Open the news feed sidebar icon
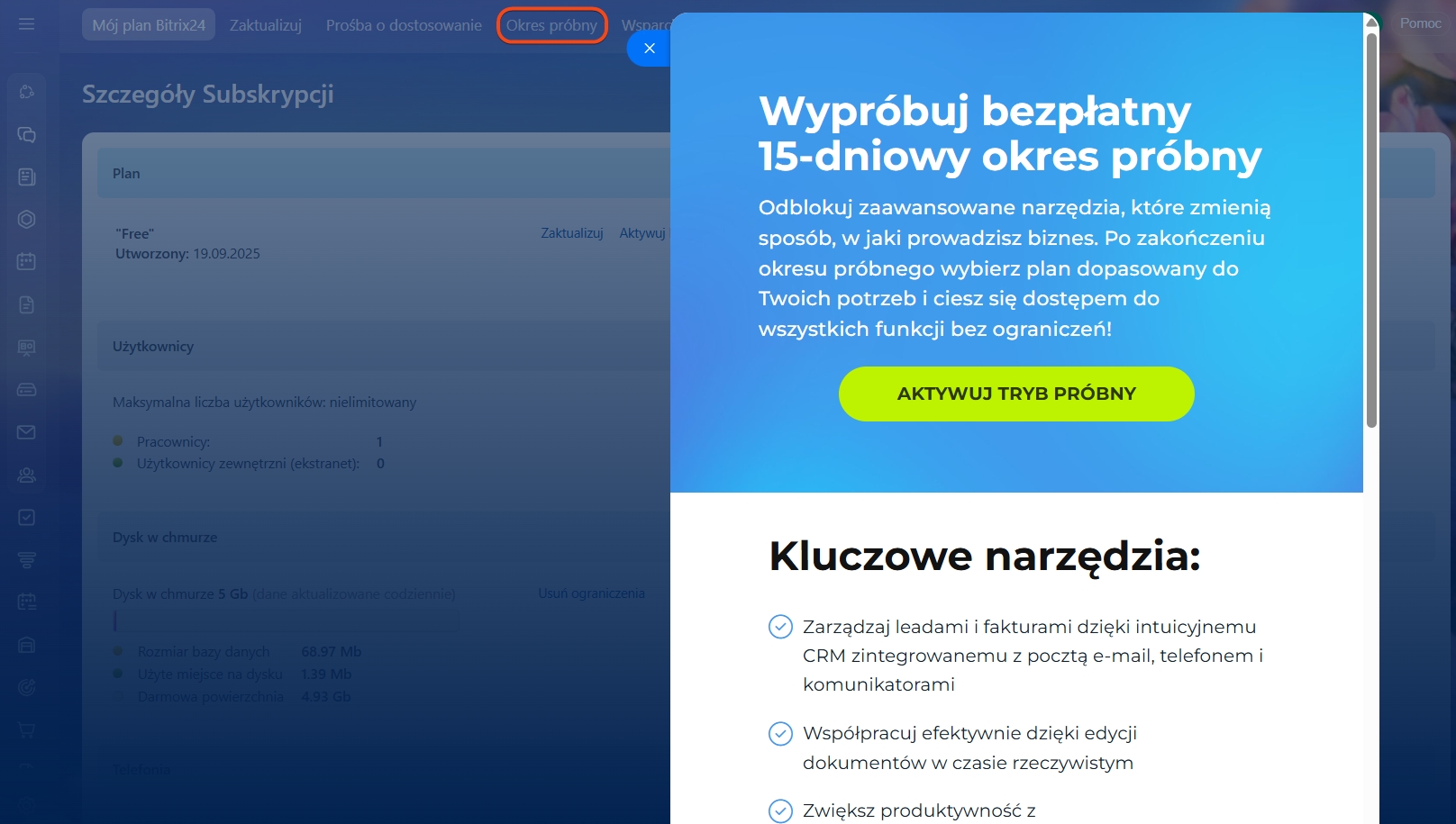The image size is (1456, 824). click(26, 177)
